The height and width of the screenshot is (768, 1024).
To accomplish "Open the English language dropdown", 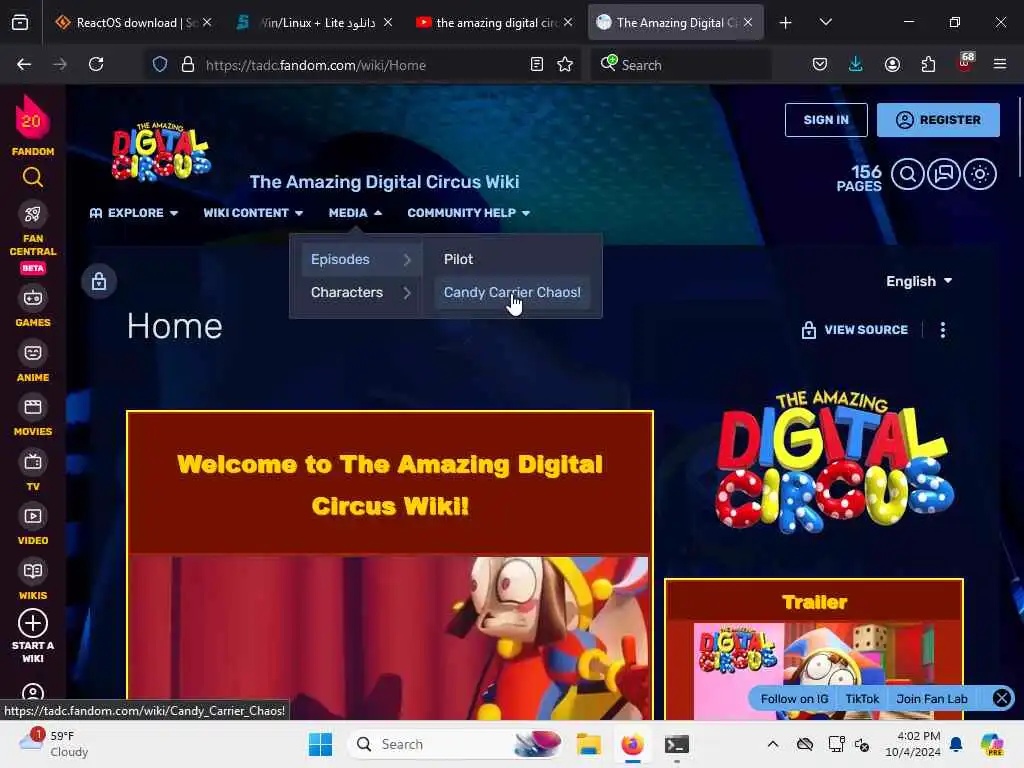I will 919,281.
